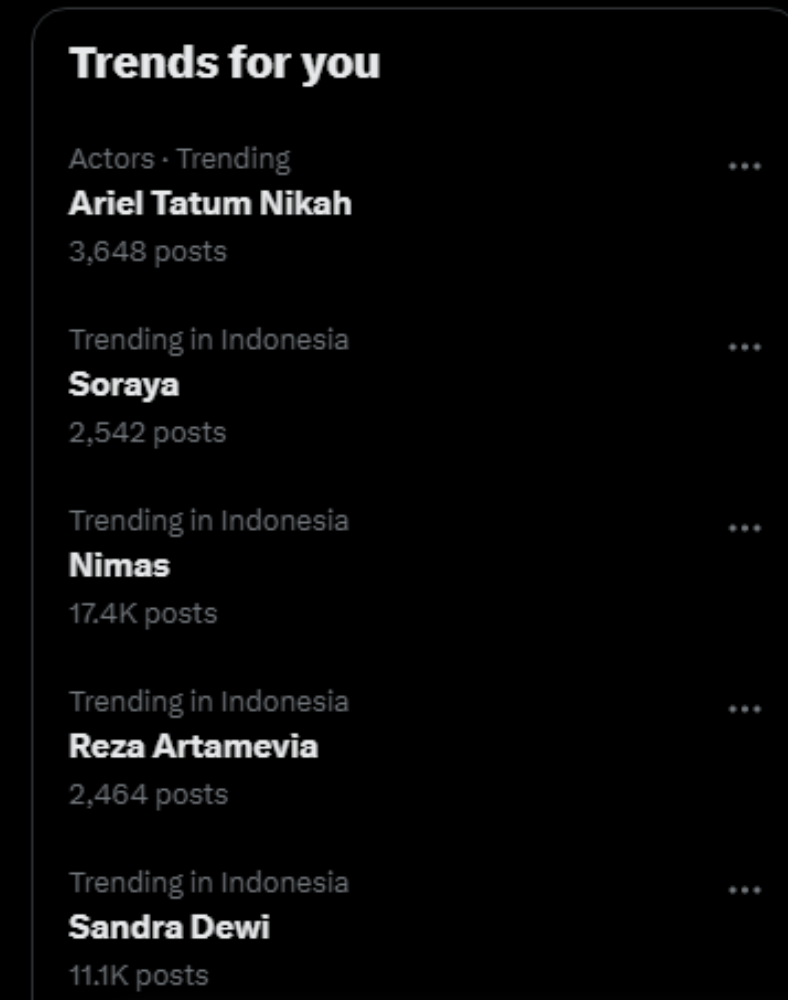This screenshot has width=788, height=1000.
Task: View the Nimas trending topic
Action: [x=119, y=566]
